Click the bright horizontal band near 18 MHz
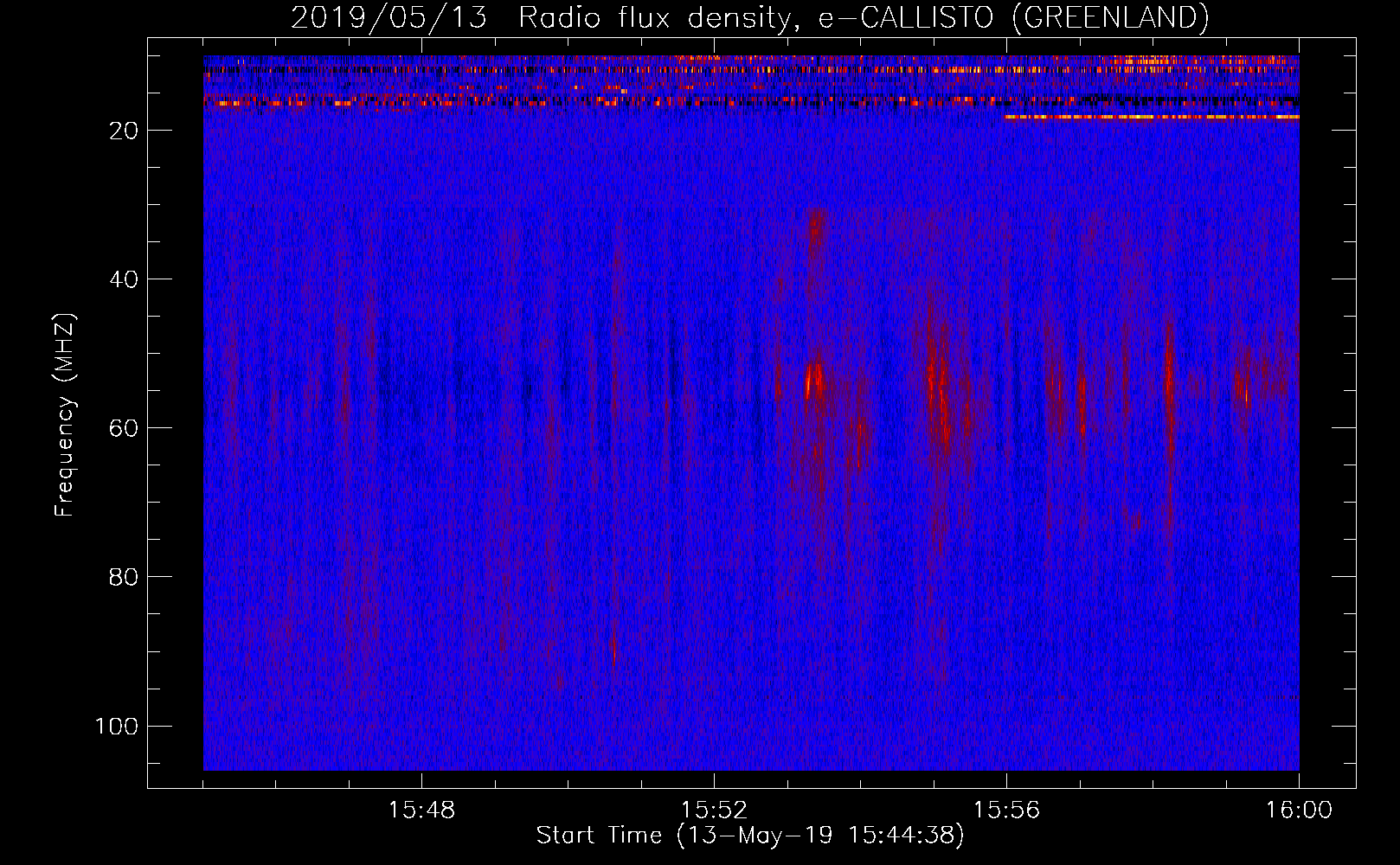The image size is (1400, 865). click(1152, 117)
